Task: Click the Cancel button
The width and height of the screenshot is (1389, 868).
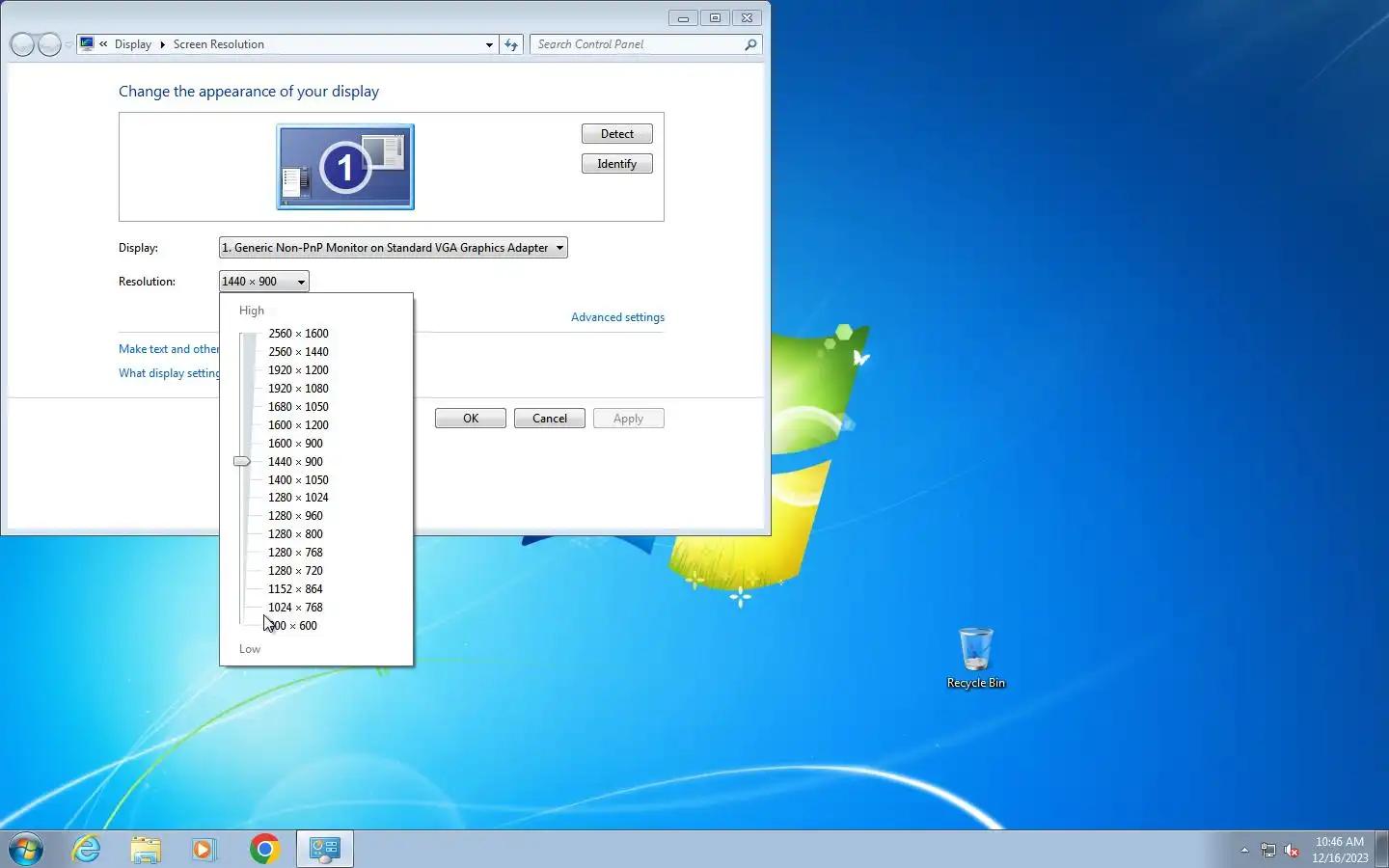Action: 550,419
